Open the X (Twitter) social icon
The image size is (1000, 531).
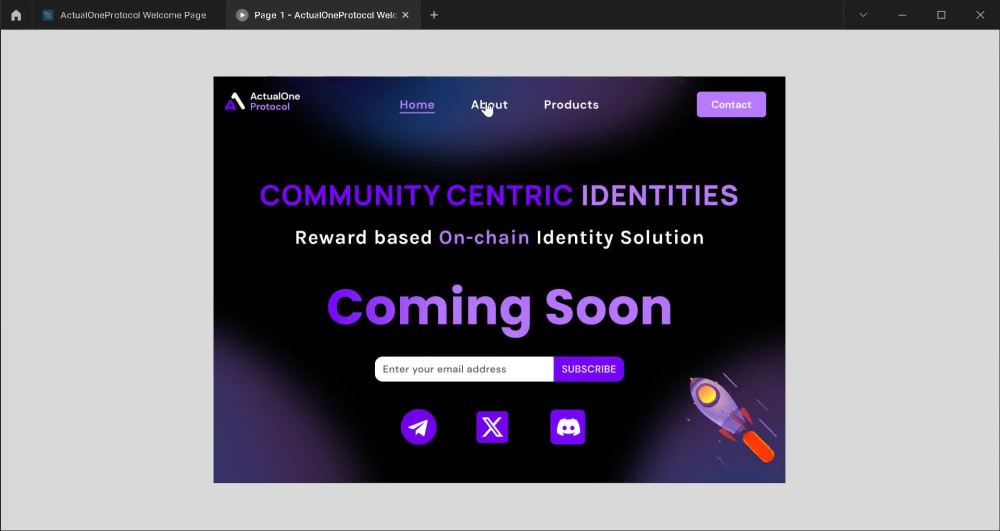[x=492, y=427]
